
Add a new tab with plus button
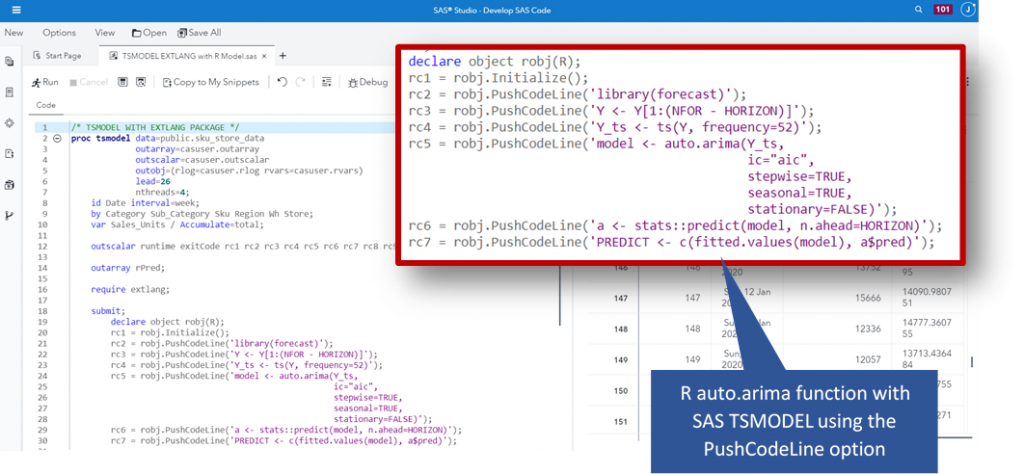[x=283, y=56]
